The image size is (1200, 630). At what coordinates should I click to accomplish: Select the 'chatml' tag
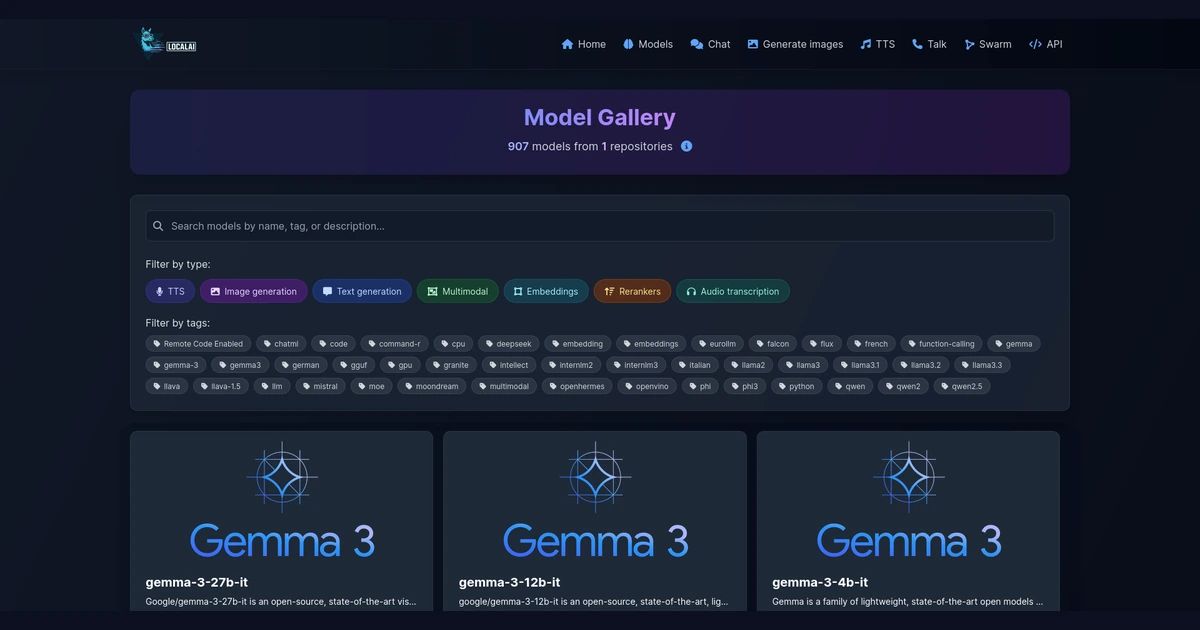[x=281, y=343]
